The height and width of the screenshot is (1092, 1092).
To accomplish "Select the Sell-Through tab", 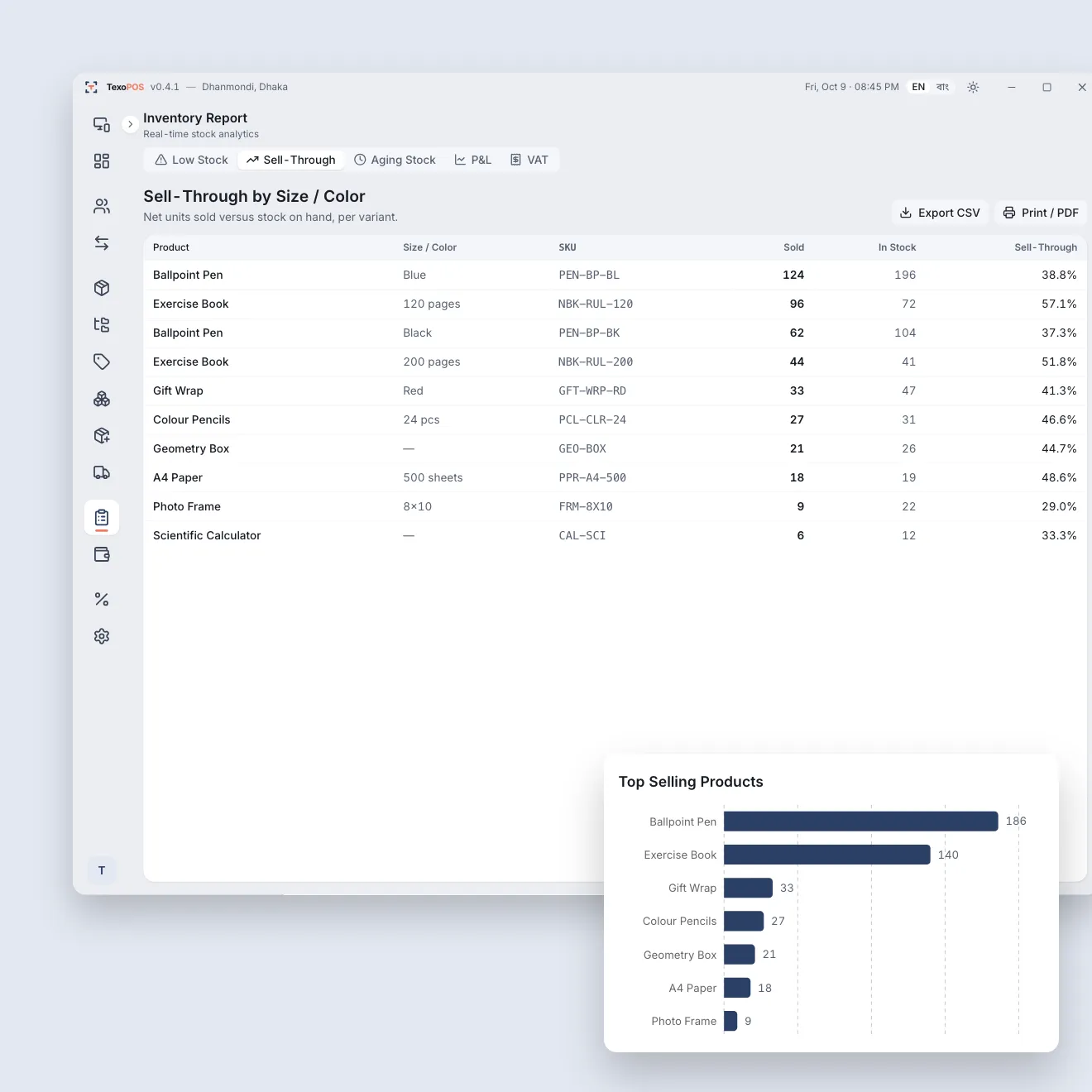I will pyautogui.click(x=291, y=160).
